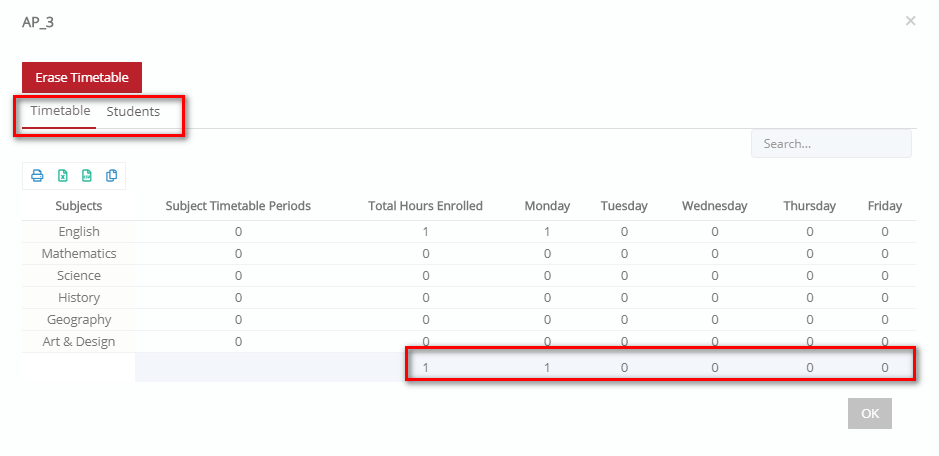Click the Thursday column header
939x456 pixels.
click(809, 206)
